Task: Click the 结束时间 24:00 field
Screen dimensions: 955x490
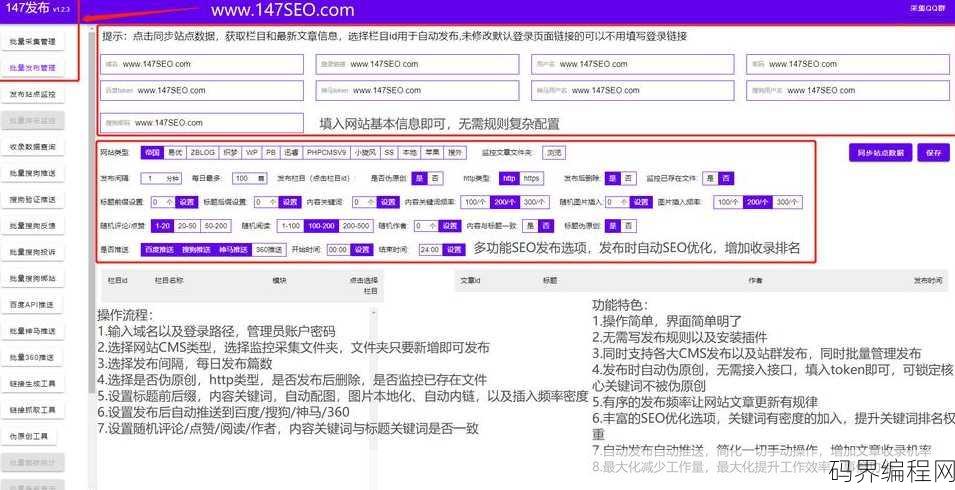Action: pos(431,250)
